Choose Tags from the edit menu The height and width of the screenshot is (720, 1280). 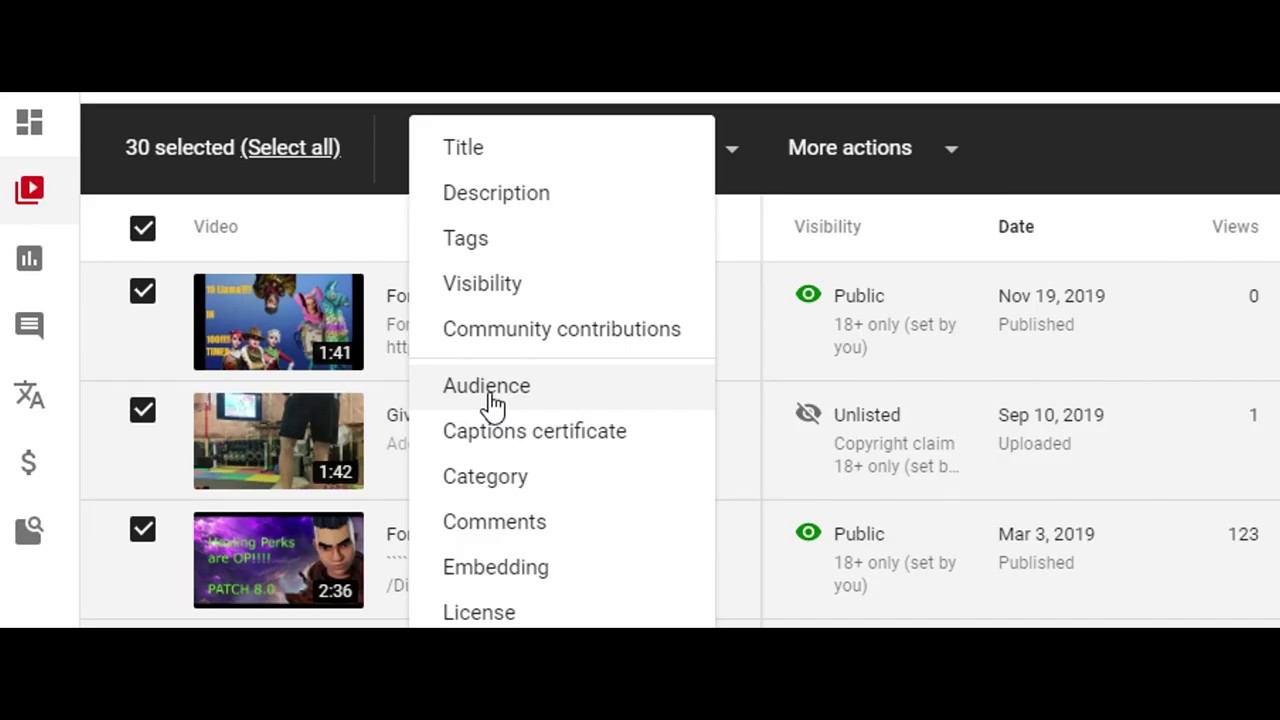coord(562,238)
